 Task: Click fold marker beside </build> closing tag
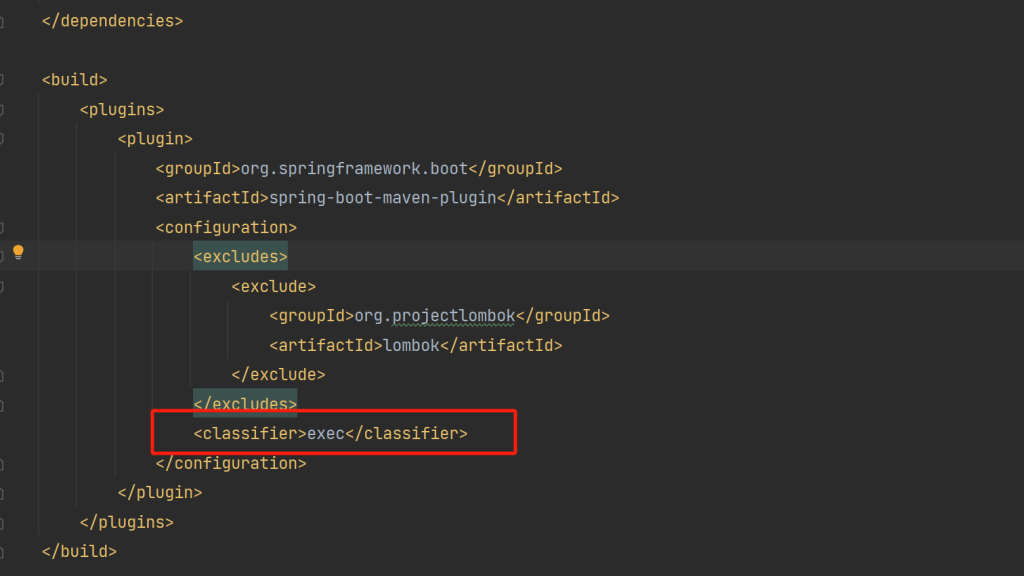(2, 551)
